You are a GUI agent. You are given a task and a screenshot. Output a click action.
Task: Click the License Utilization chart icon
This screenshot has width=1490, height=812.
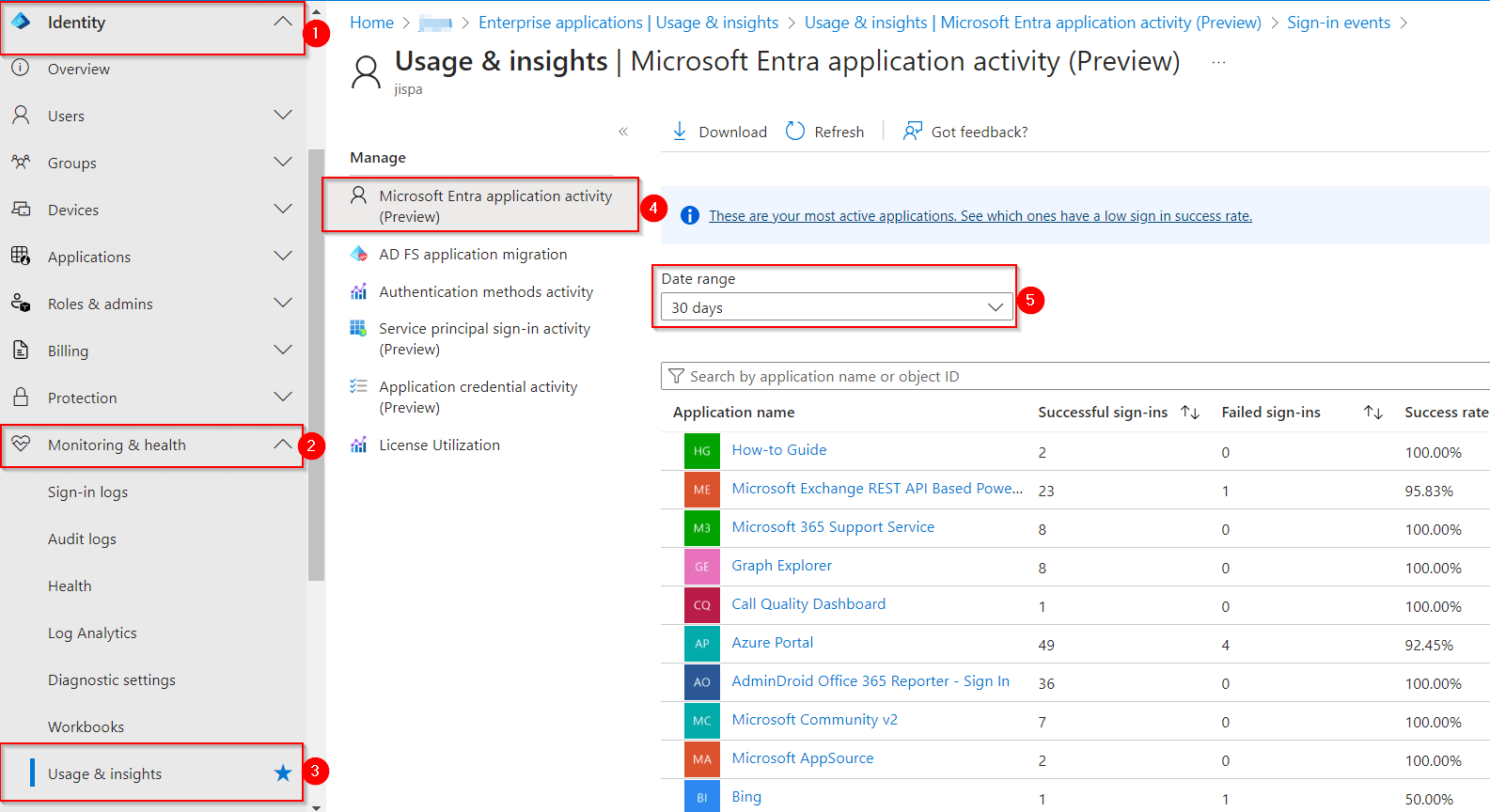tap(358, 445)
